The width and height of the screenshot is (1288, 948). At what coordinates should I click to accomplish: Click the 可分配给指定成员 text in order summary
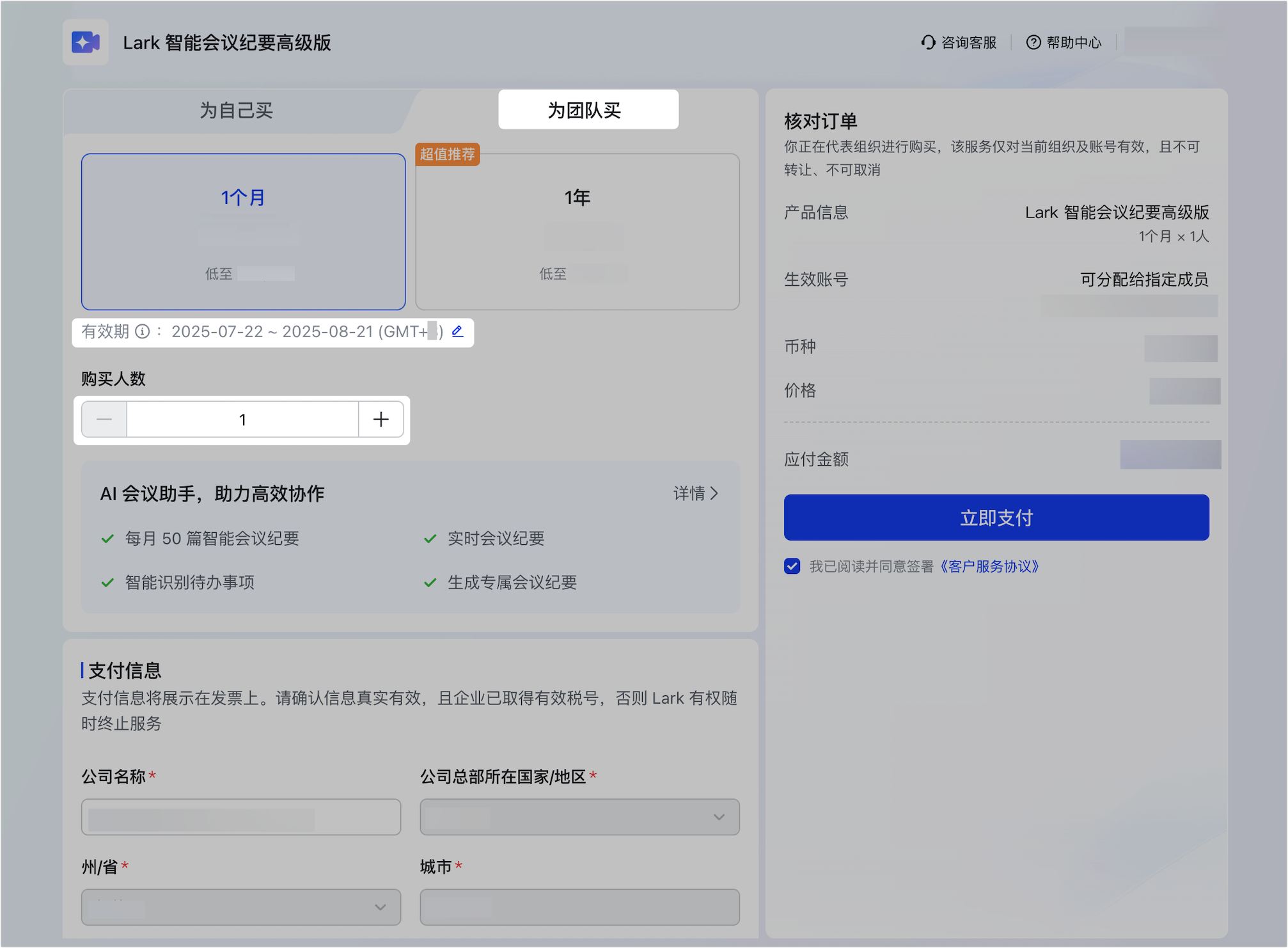tap(1145, 280)
